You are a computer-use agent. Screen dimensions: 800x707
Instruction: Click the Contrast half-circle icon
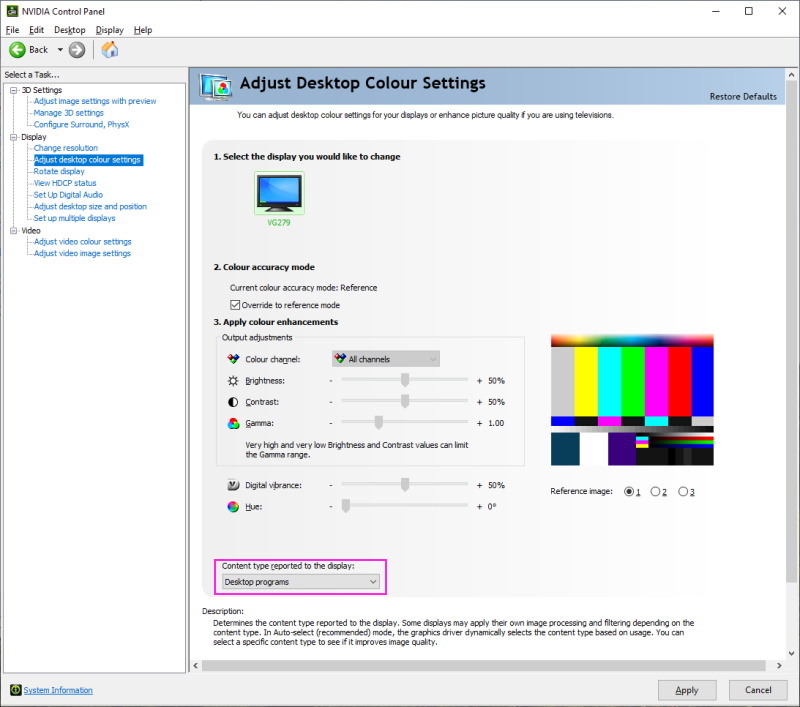pyautogui.click(x=233, y=402)
